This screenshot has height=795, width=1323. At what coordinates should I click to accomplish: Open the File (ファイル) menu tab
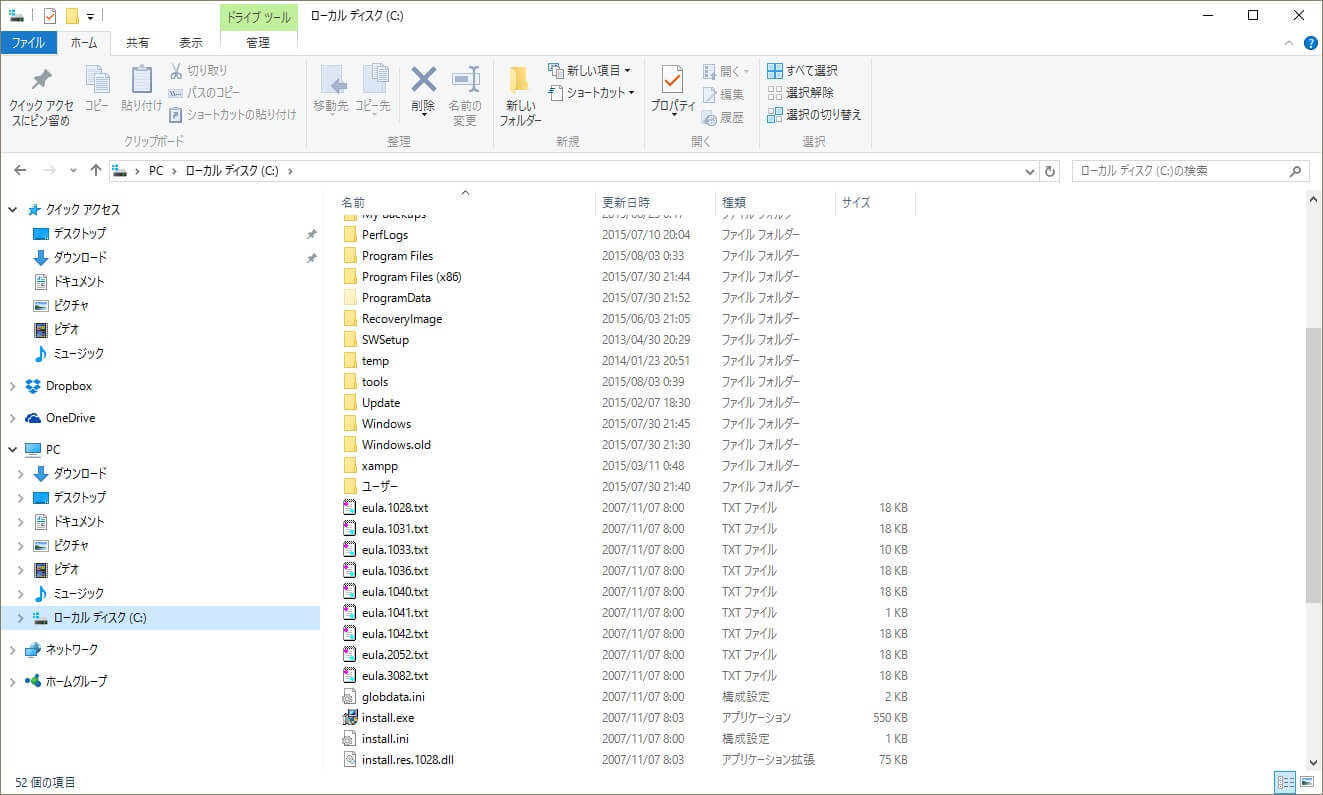(28, 43)
